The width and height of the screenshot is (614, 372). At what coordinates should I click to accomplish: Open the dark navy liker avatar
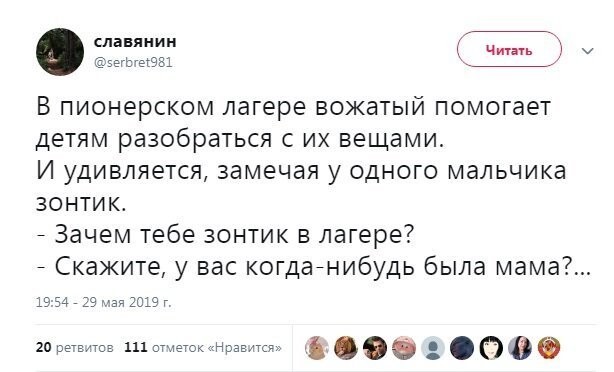[x=462, y=348]
